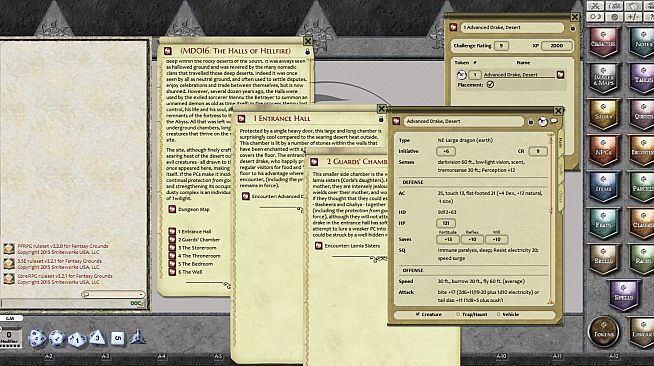This screenshot has height=366, width=654.
Task: Click the token image in encounter row
Action: 461,75
